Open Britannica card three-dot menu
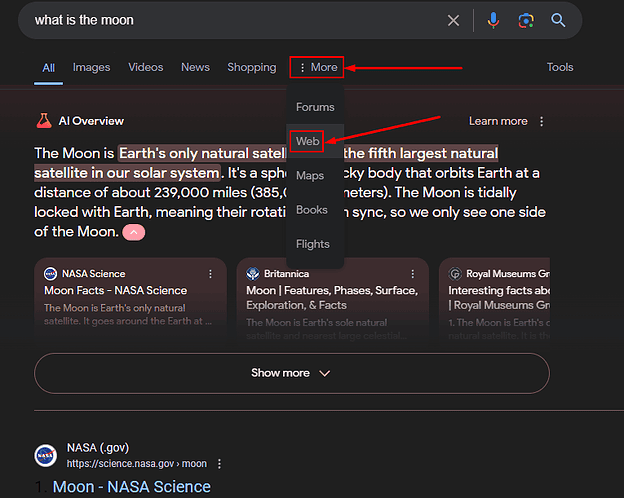Viewport: 624px width, 498px height. [413, 274]
